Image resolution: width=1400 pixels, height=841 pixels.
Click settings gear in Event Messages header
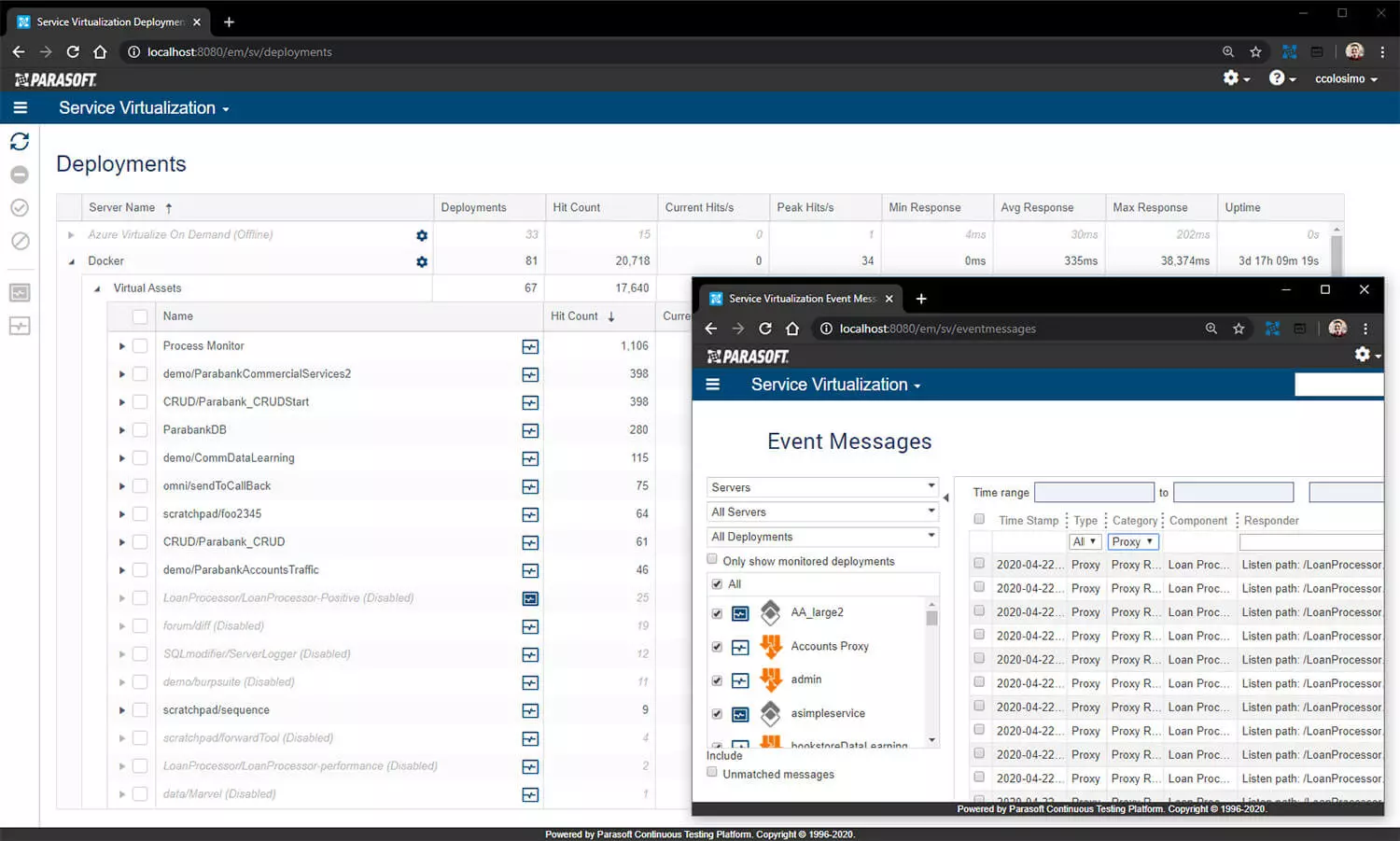(1366, 355)
